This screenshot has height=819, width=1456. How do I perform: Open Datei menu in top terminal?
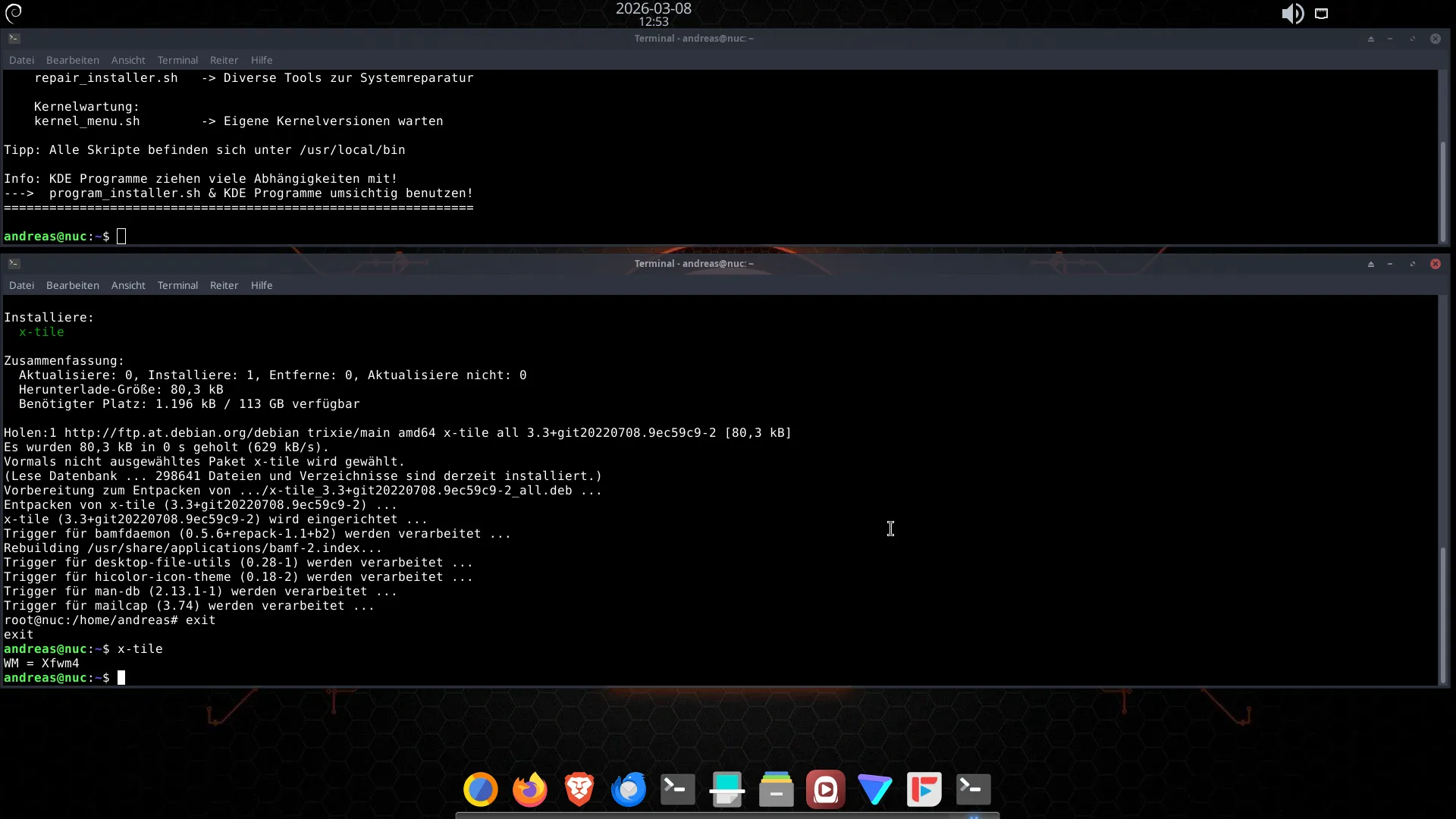(21, 60)
